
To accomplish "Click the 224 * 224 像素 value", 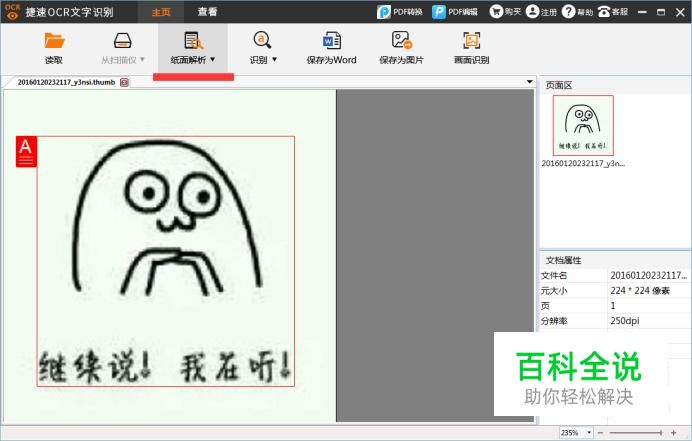I will 640,290.
